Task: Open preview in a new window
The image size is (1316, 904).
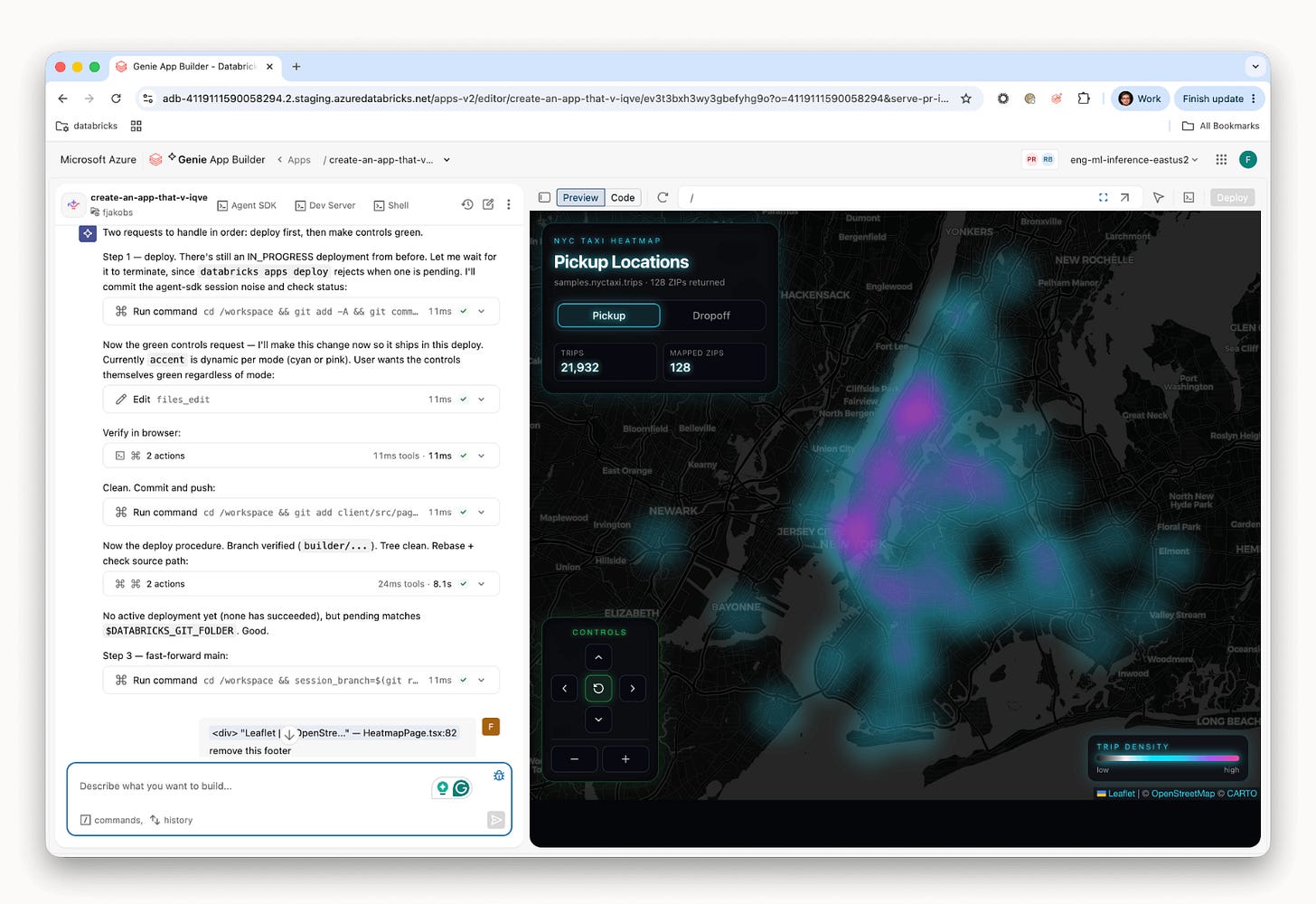Action: pos(1125,197)
